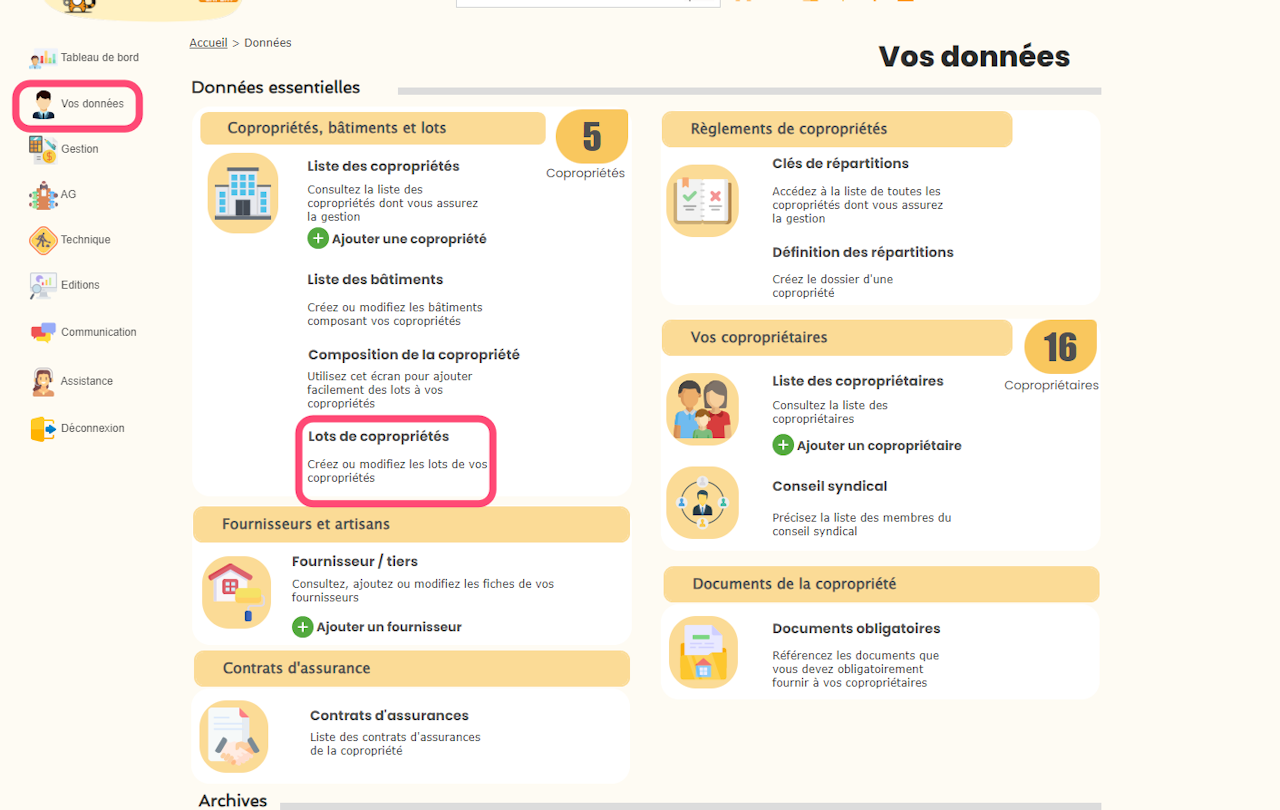Open Clés de répartitions
Viewport: 1280px width, 810px height.
pos(840,164)
